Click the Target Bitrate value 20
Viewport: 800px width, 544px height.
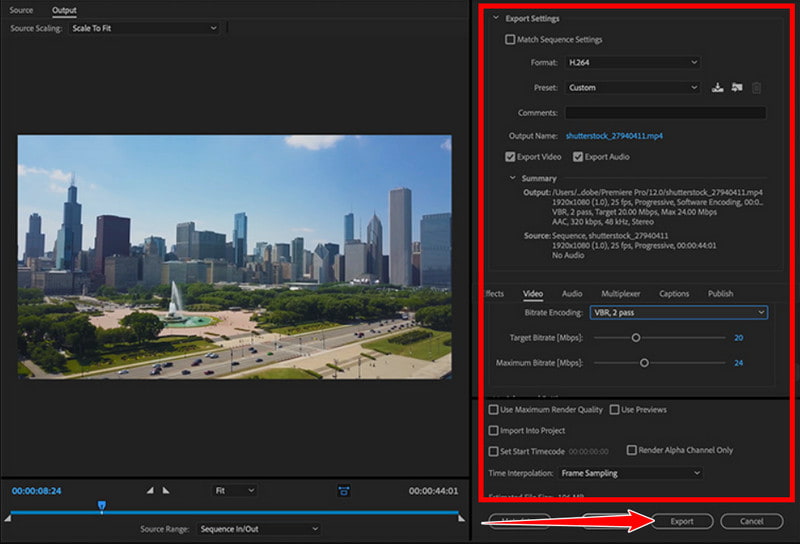coord(738,338)
